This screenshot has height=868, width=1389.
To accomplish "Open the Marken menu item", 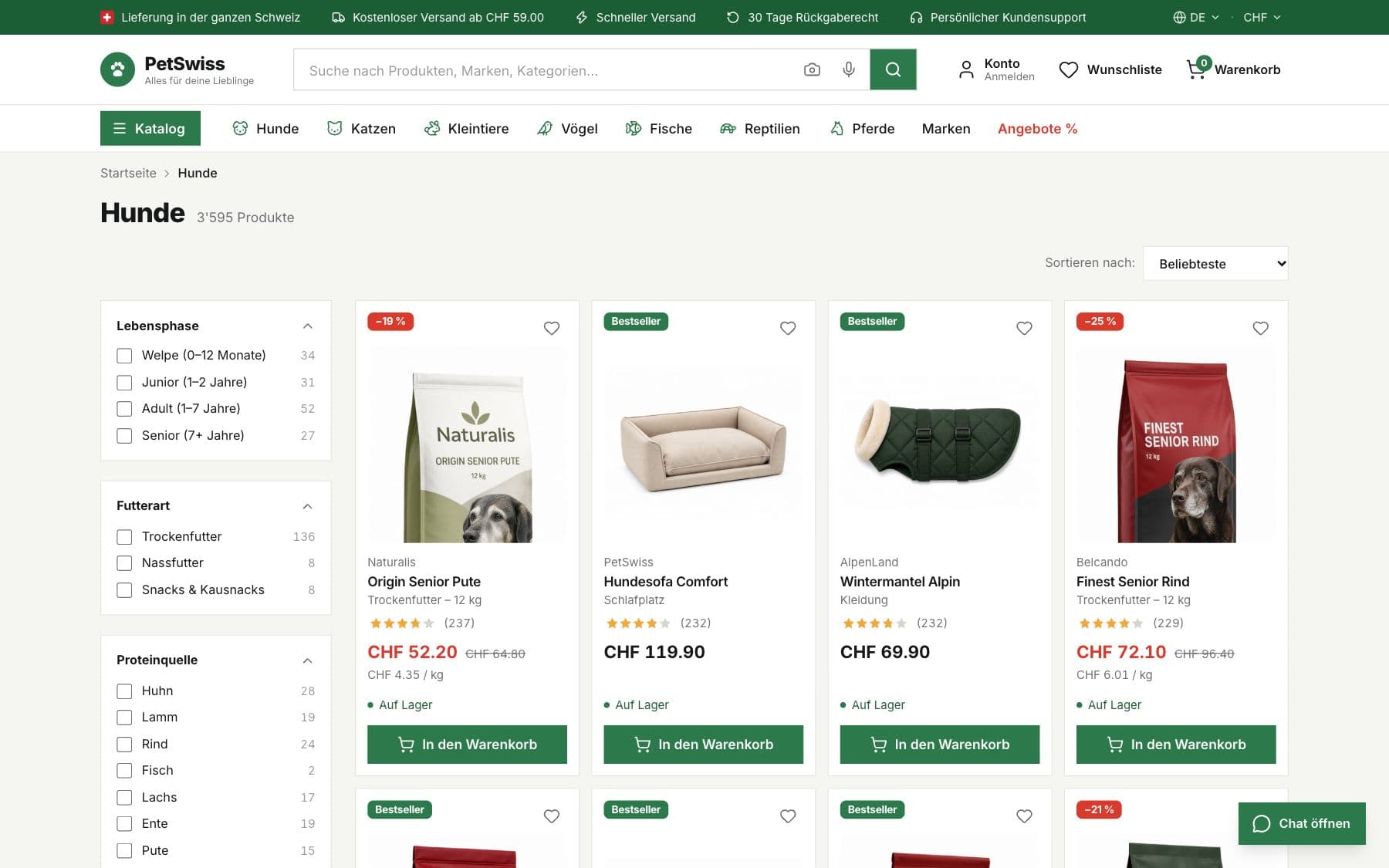I will pos(946,128).
